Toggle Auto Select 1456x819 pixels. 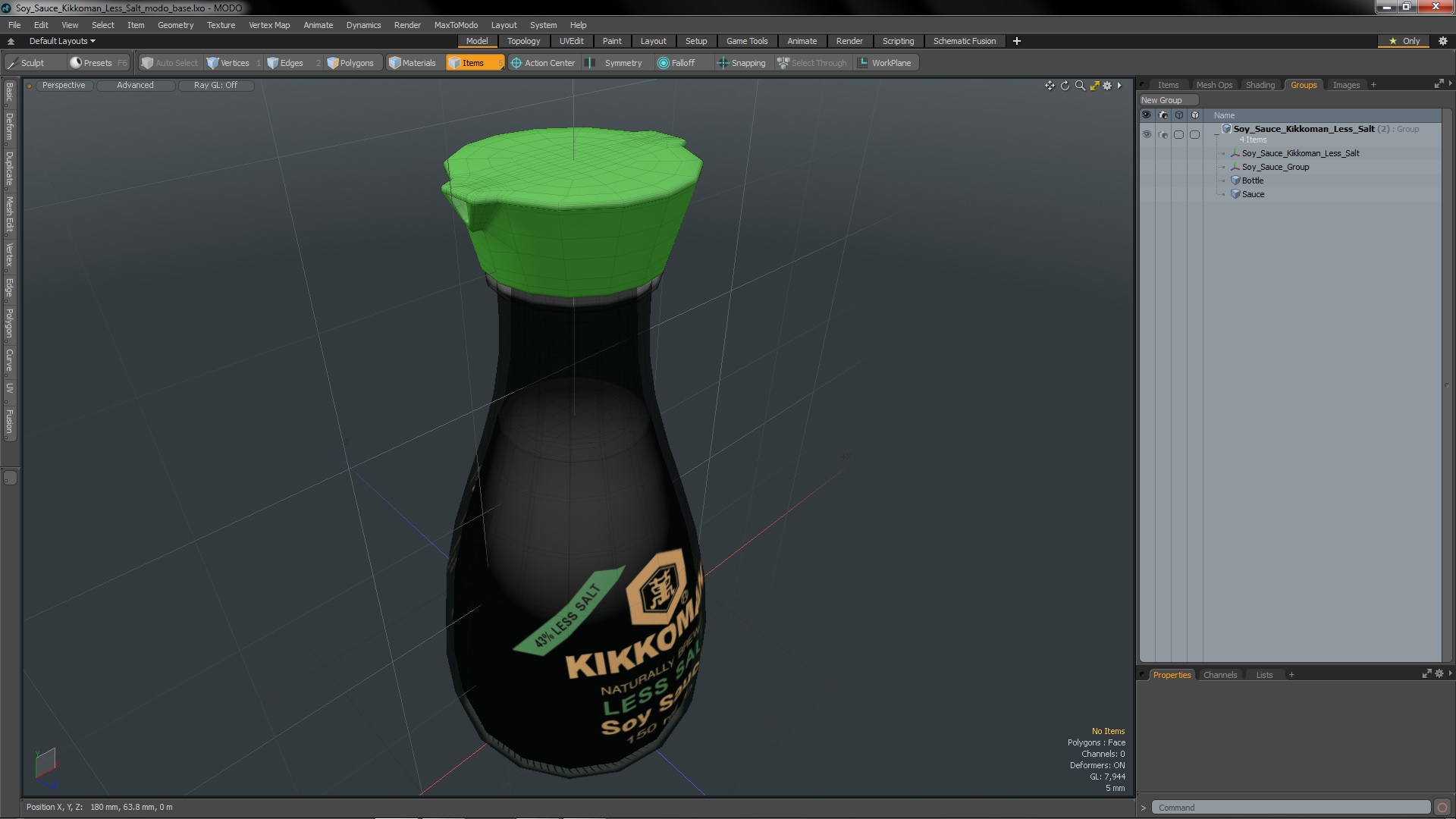coord(170,63)
